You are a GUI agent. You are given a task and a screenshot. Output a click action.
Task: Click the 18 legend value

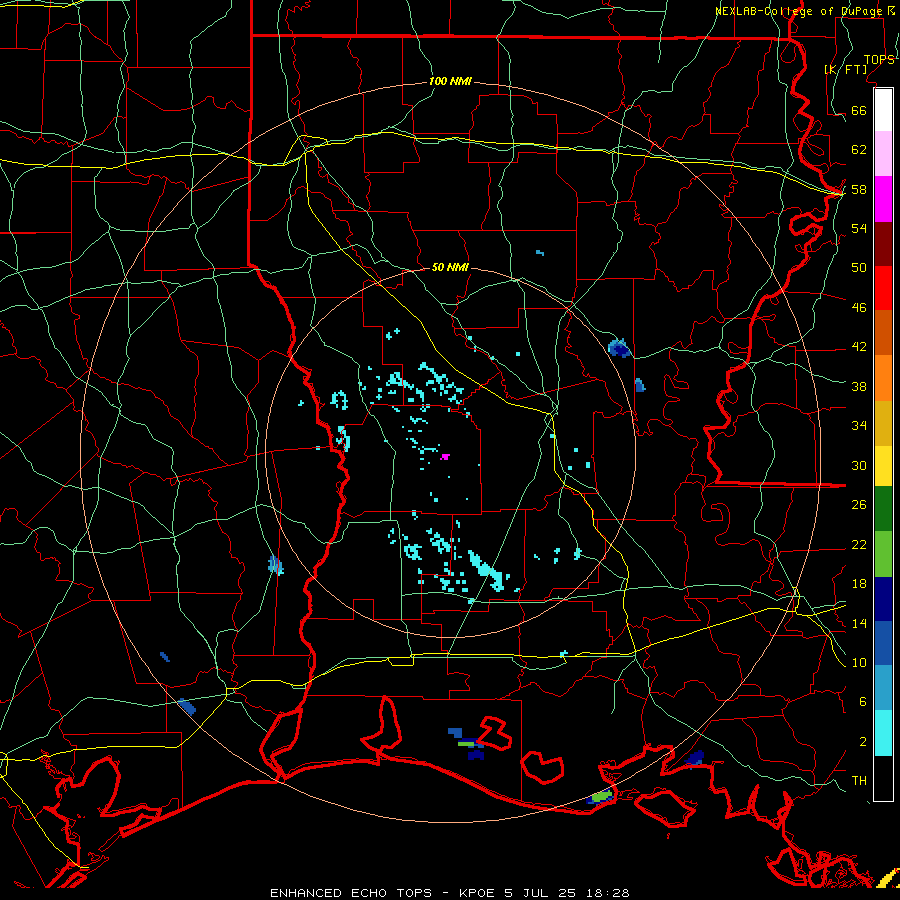859,584
